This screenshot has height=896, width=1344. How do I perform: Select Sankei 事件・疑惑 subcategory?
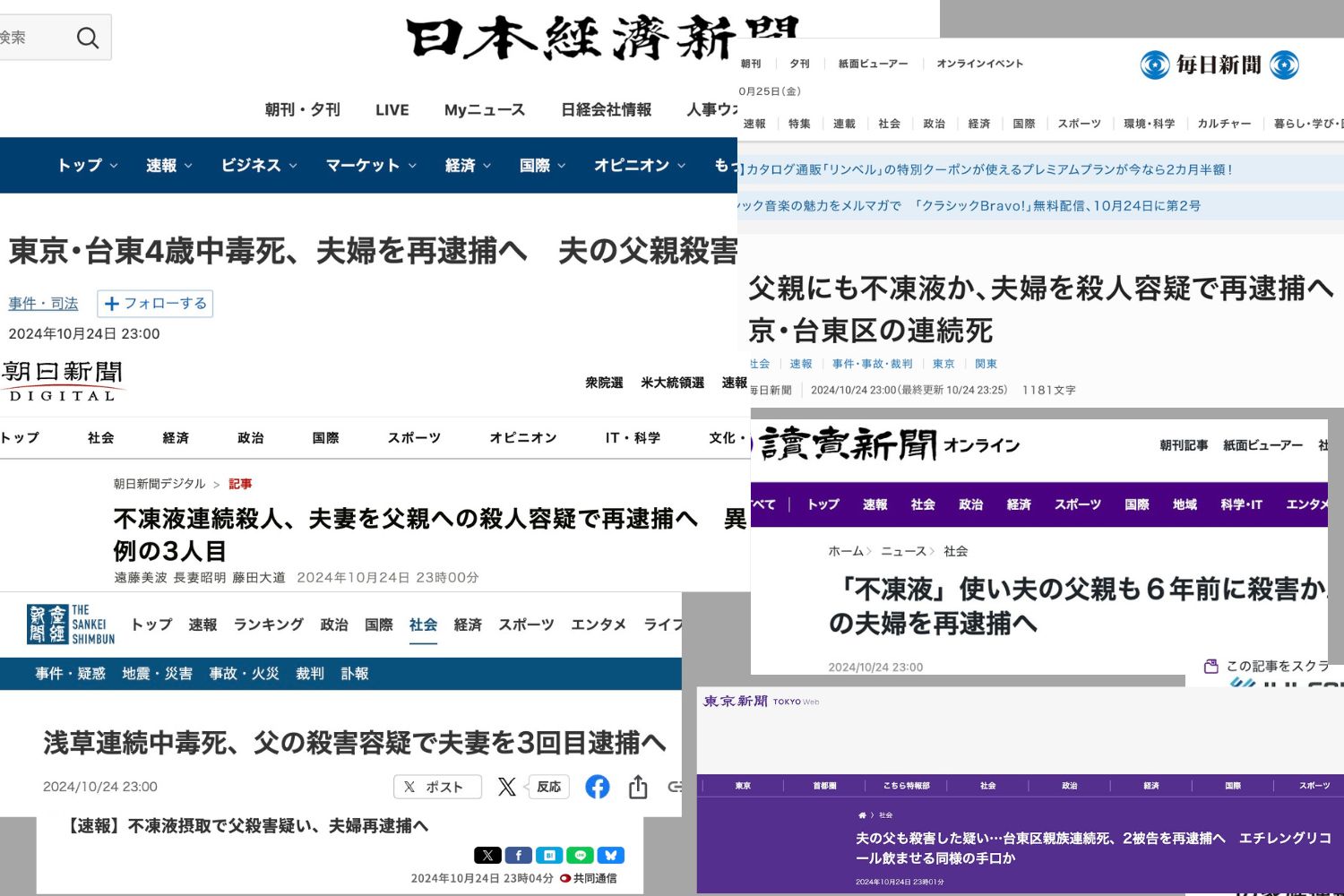coord(70,674)
